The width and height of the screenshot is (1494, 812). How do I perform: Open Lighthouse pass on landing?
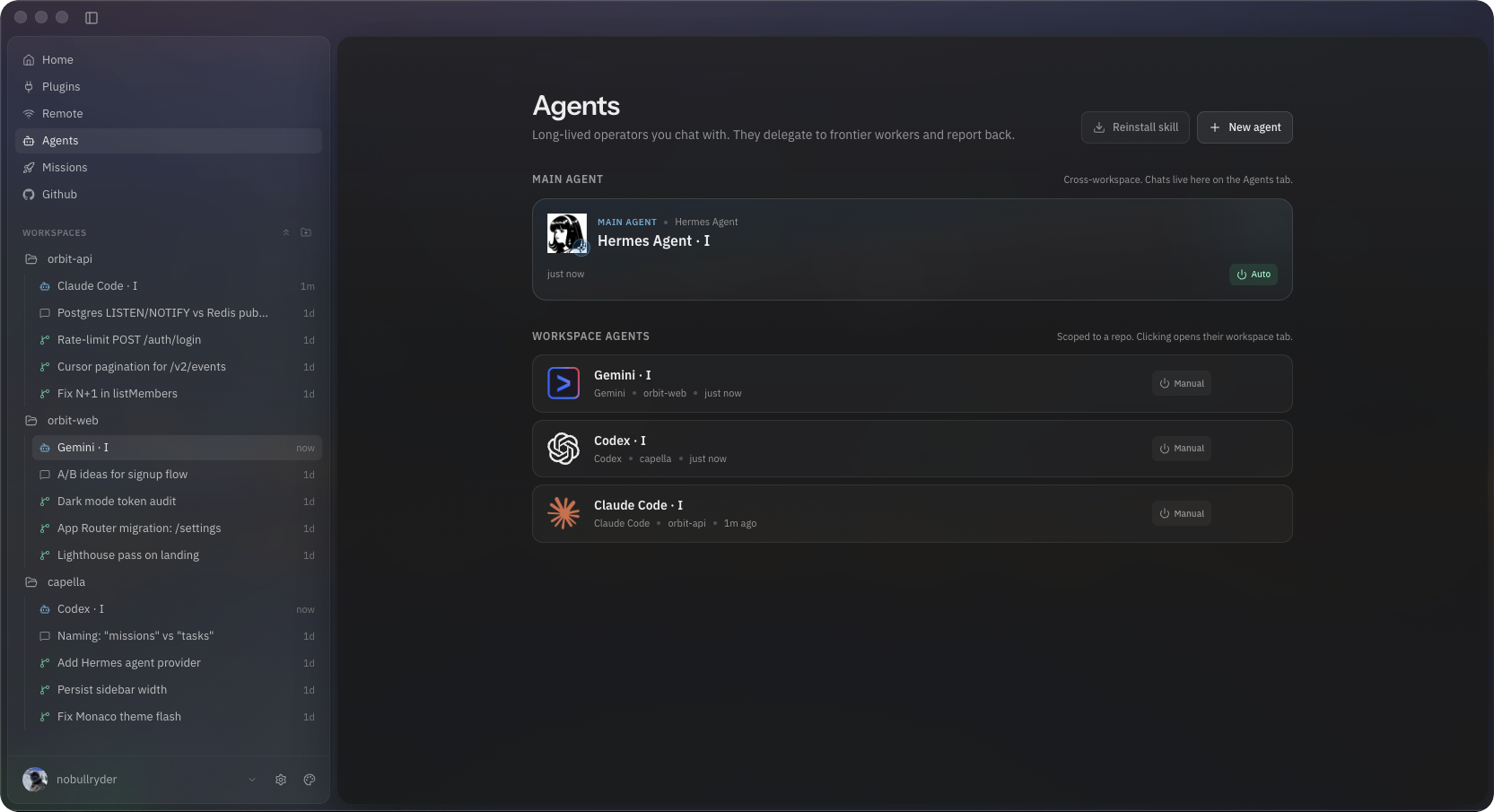click(177, 555)
